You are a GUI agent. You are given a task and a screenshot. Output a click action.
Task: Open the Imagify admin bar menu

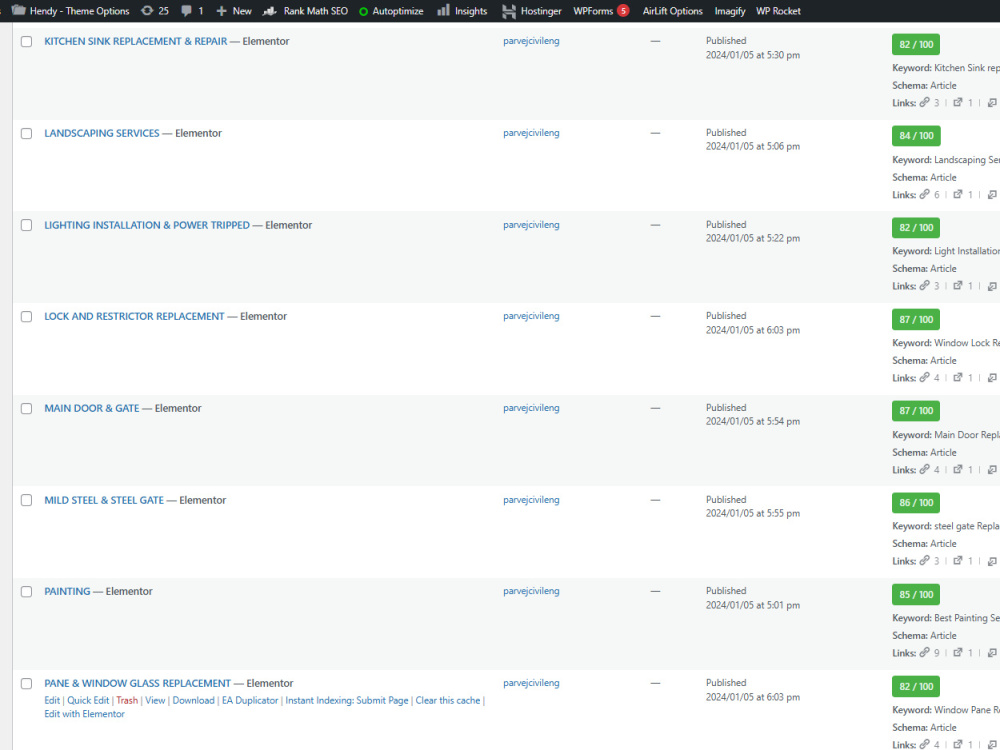pyautogui.click(x=730, y=11)
